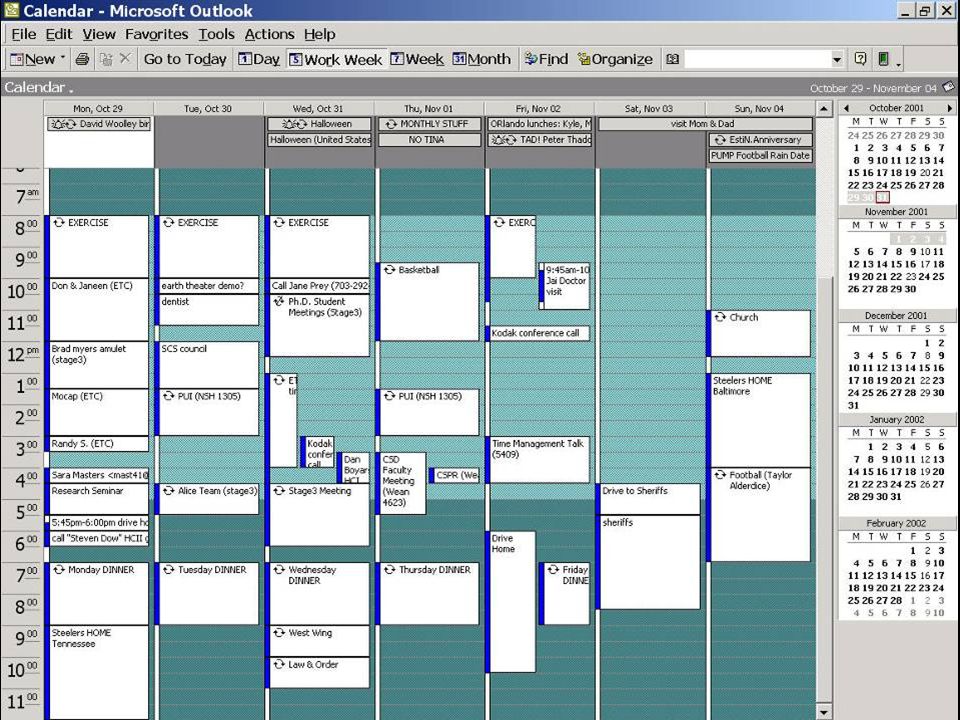Screen dimensions: 960x720
Task: Select the Mon, Oct 29 day header
Action: coord(98,108)
